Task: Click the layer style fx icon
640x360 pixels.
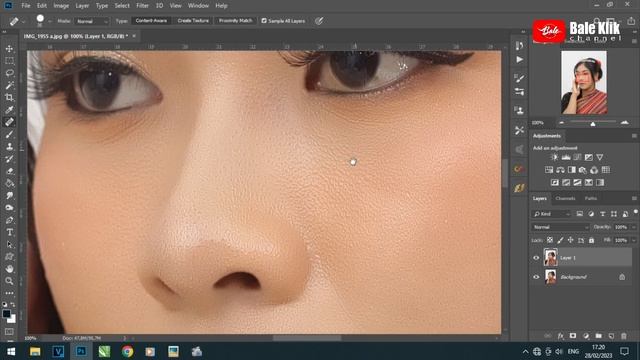Action: pyautogui.click(x=560, y=336)
